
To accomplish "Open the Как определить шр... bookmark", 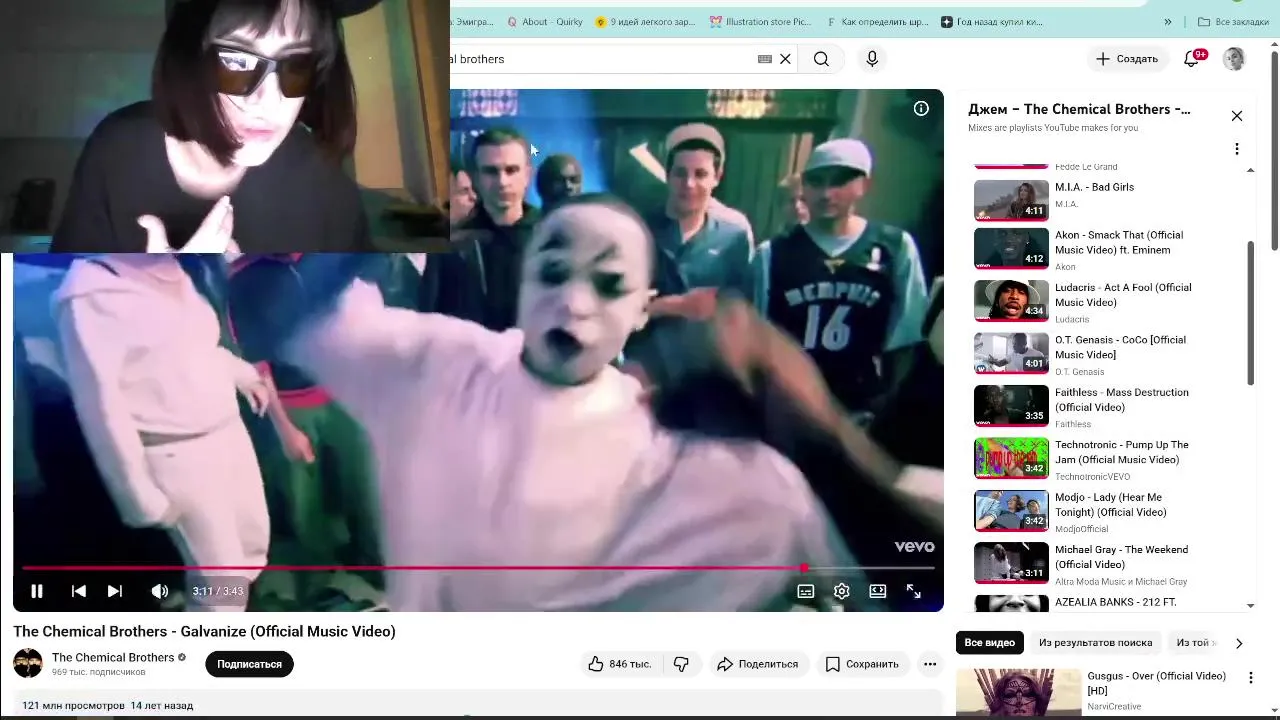I will pos(876,22).
